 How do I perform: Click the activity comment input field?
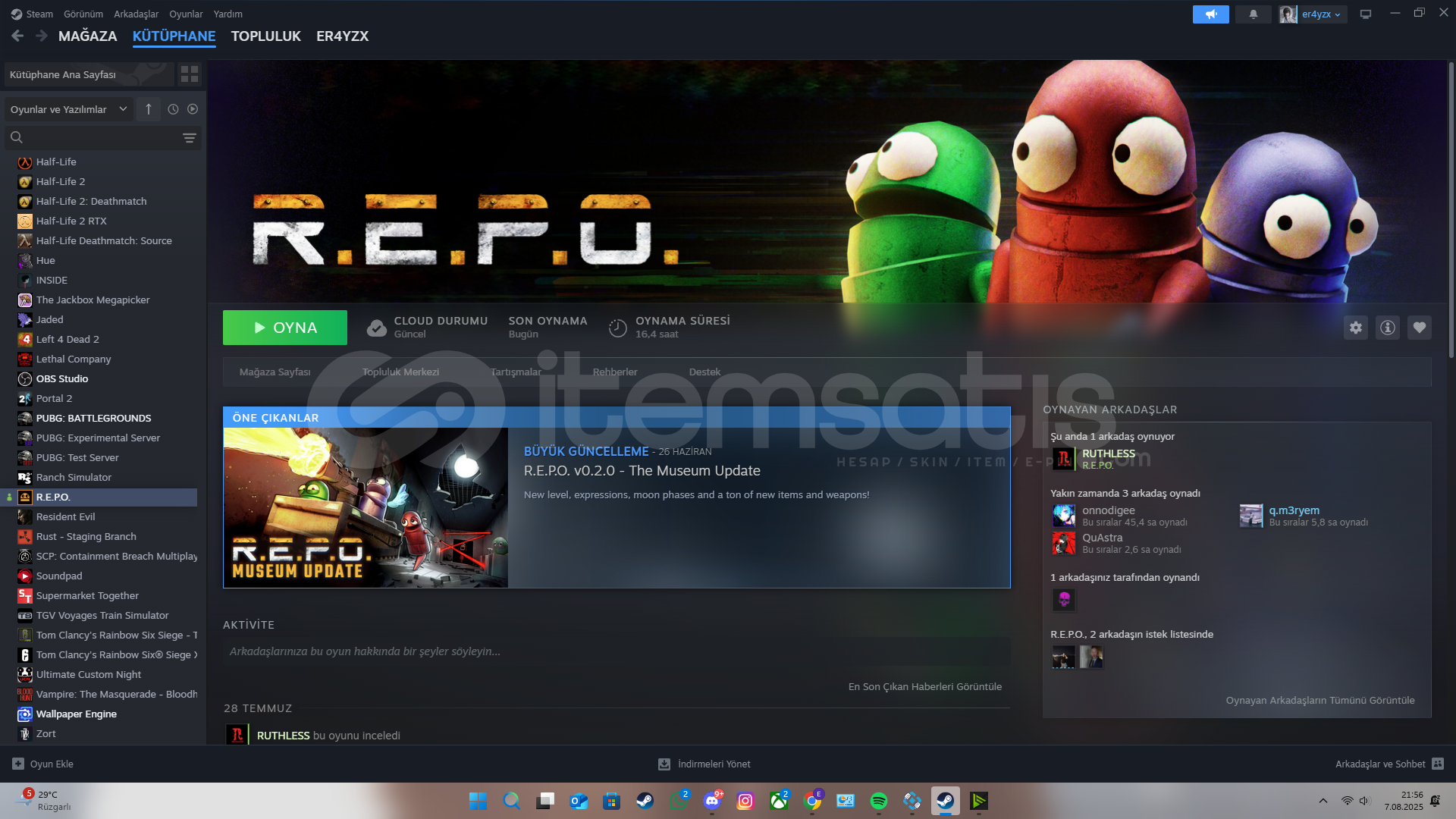point(616,651)
